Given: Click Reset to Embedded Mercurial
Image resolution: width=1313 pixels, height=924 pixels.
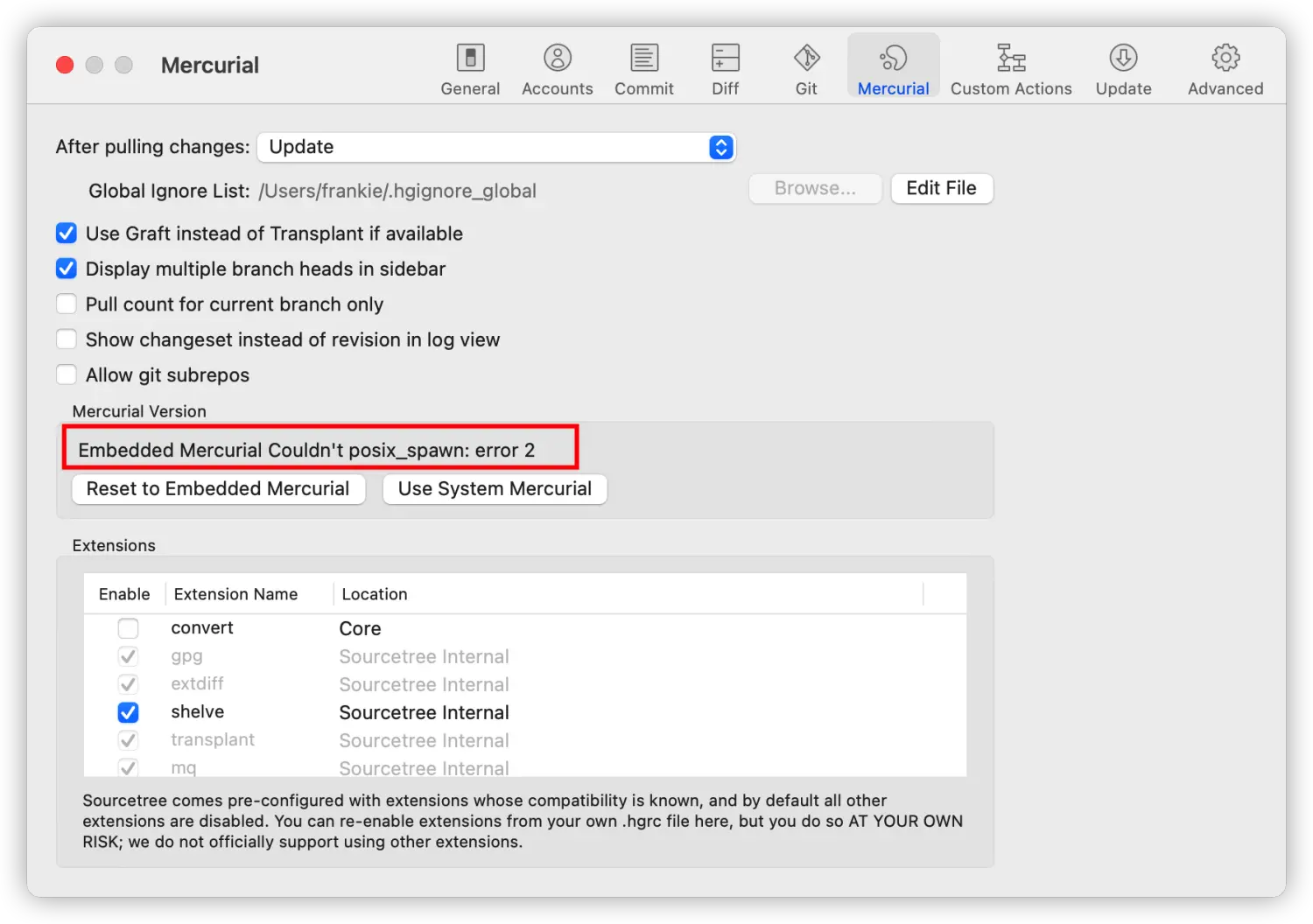Looking at the screenshot, I should (x=218, y=488).
